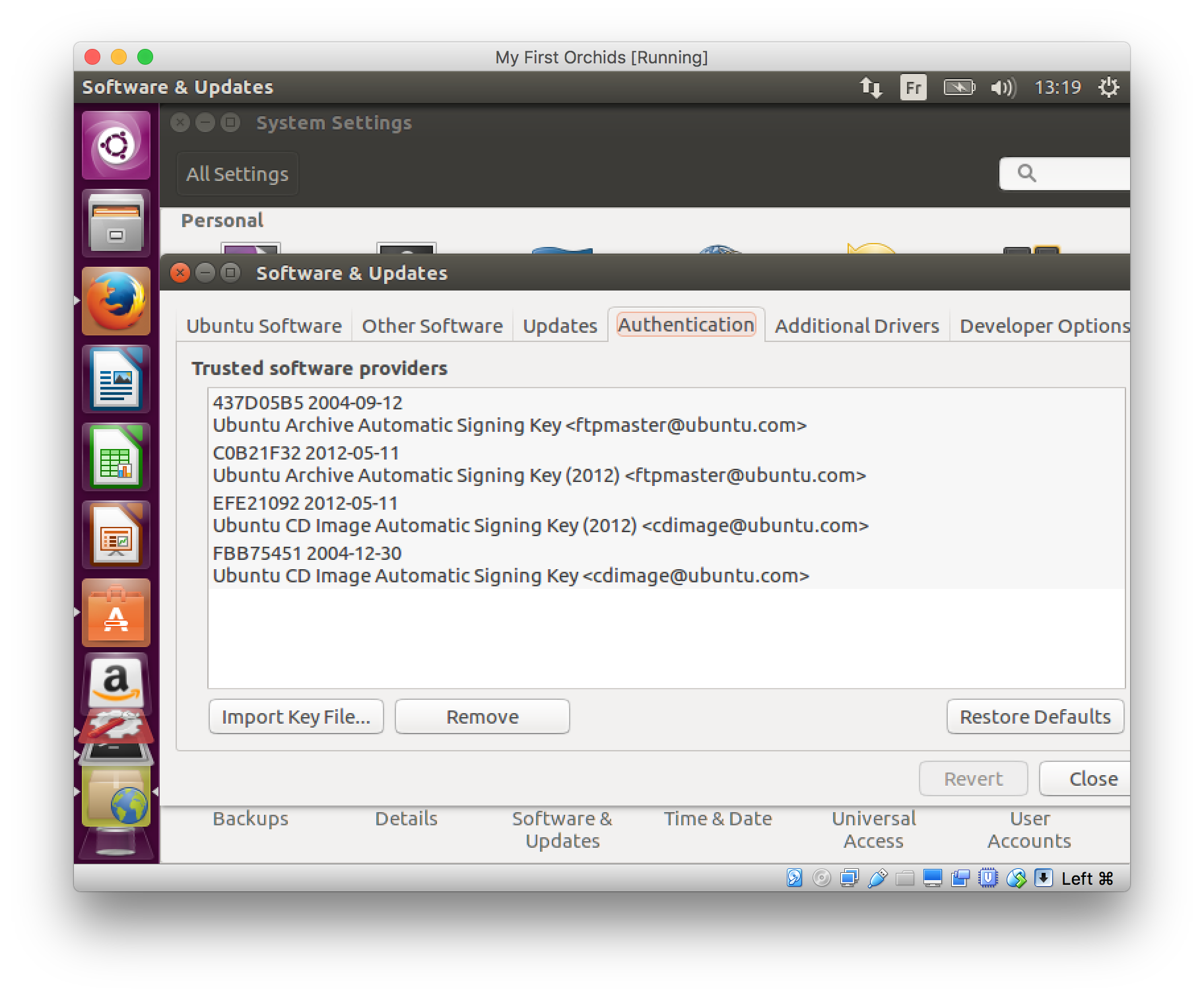The image size is (1204, 997).
Task: Open the Additional Drivers tab
Action: tap(857, 326)
